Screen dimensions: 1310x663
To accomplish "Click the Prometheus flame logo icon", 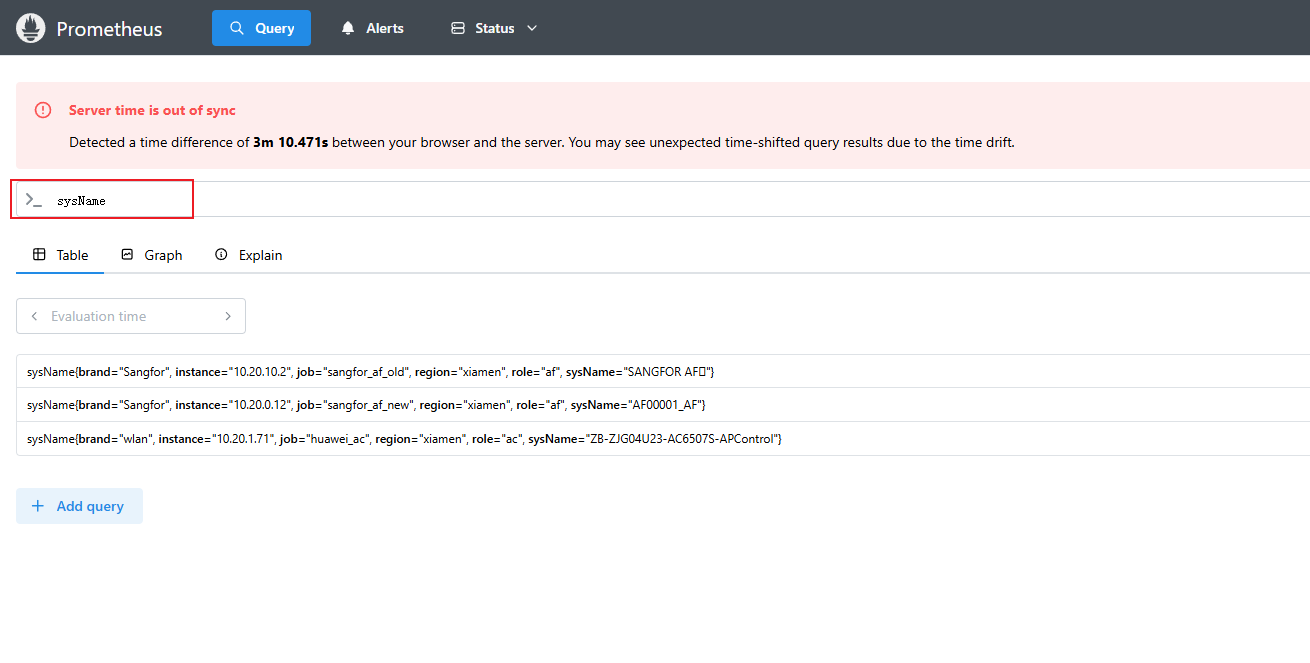I will click(x=31, y=28).
